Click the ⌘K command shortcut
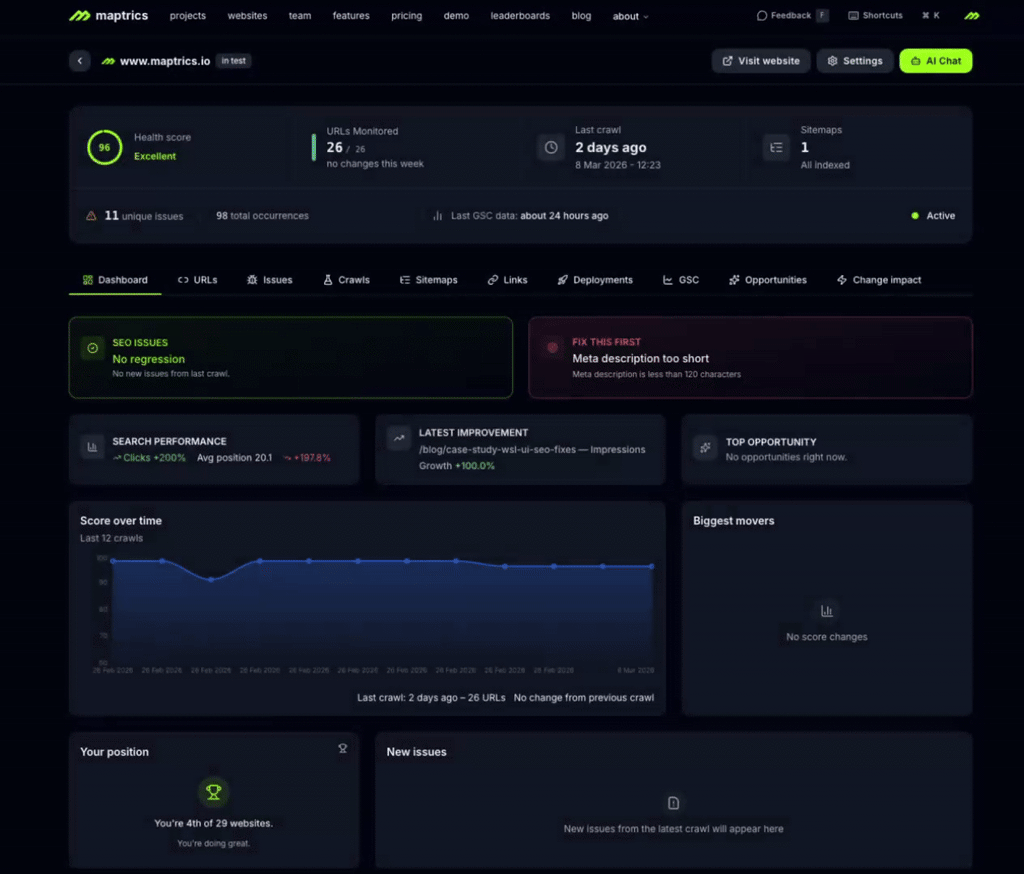This screenshot has height=874, width=1024. click(x=931, y=15)
